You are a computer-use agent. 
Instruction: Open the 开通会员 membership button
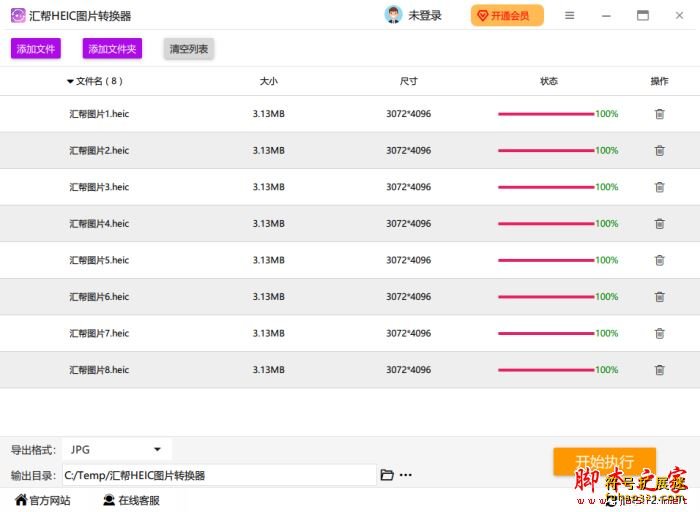pos(507,16)
